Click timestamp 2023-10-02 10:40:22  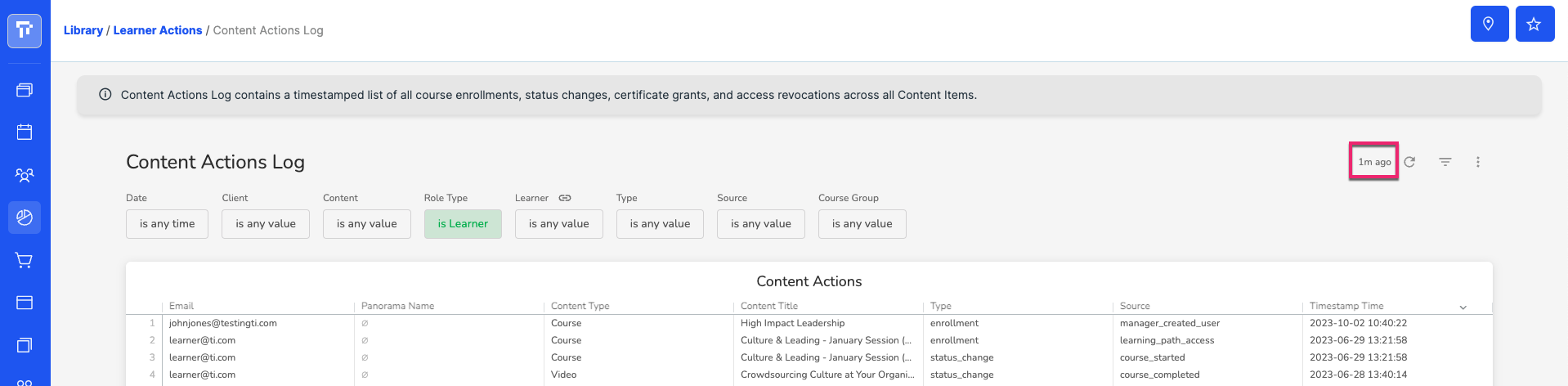[x=1359, y=323]
